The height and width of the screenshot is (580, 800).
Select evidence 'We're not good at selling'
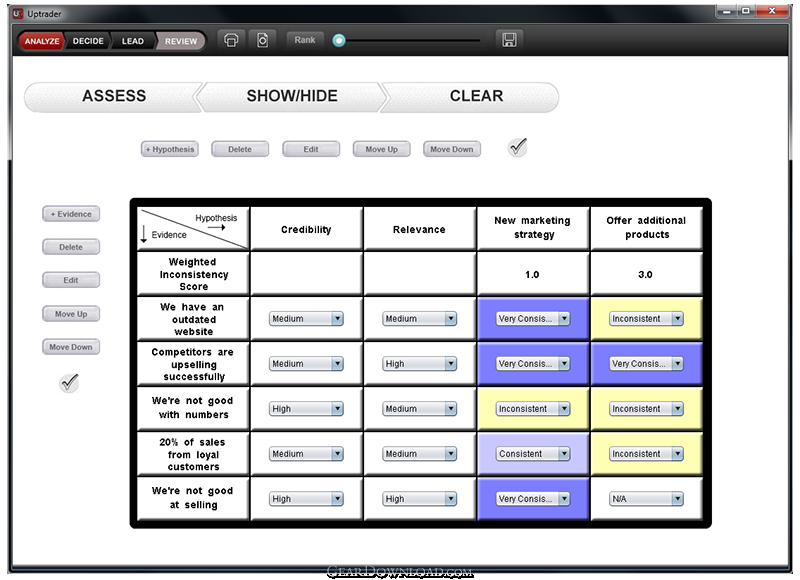tap(193, 499)
